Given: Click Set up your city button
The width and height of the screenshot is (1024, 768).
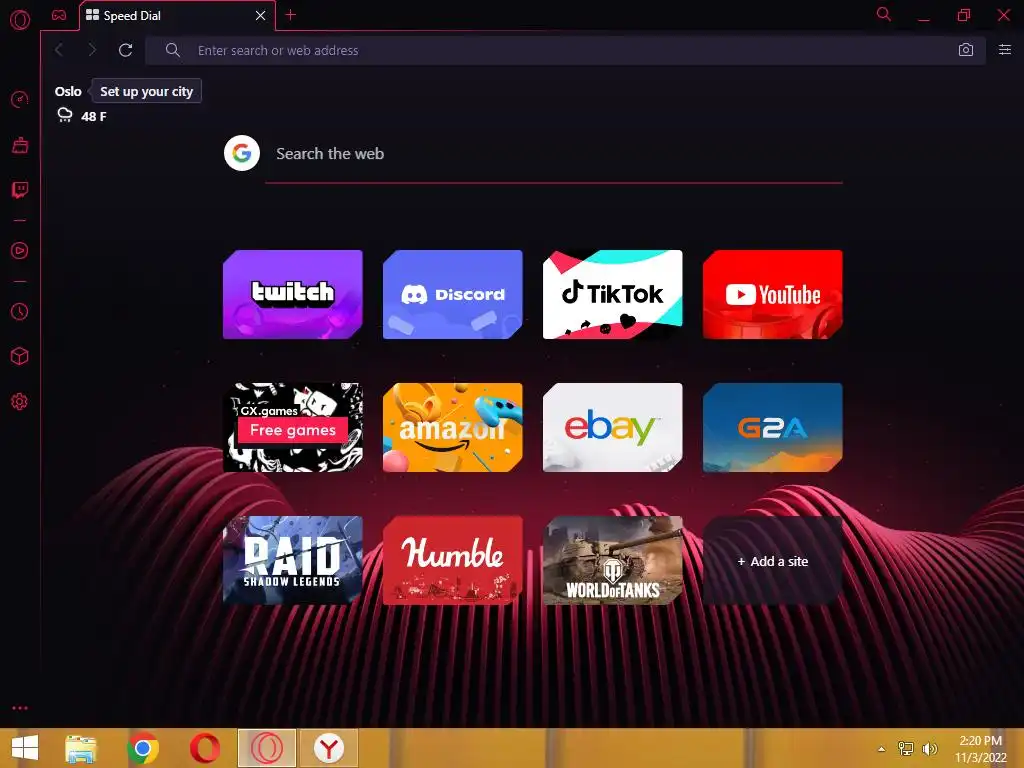Looking at the screenshot, I should pyautogui.click(x=146, y=91).
